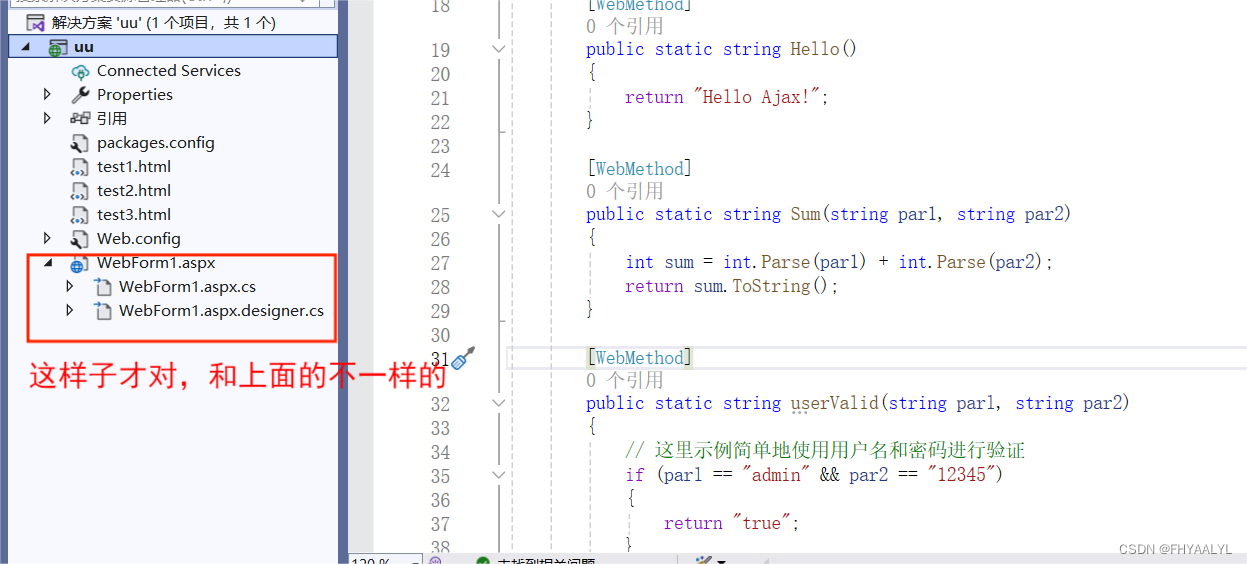Collapse the WebForm1.aspx node

[x=48, y=264]
